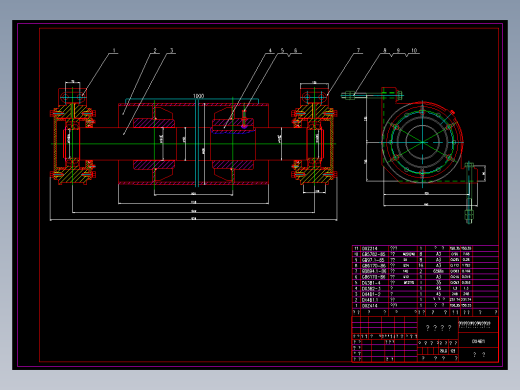The width and height of the screenshot is (520, 390).
Task: Click the balloon label 3
Action: (x=172, y=51)
